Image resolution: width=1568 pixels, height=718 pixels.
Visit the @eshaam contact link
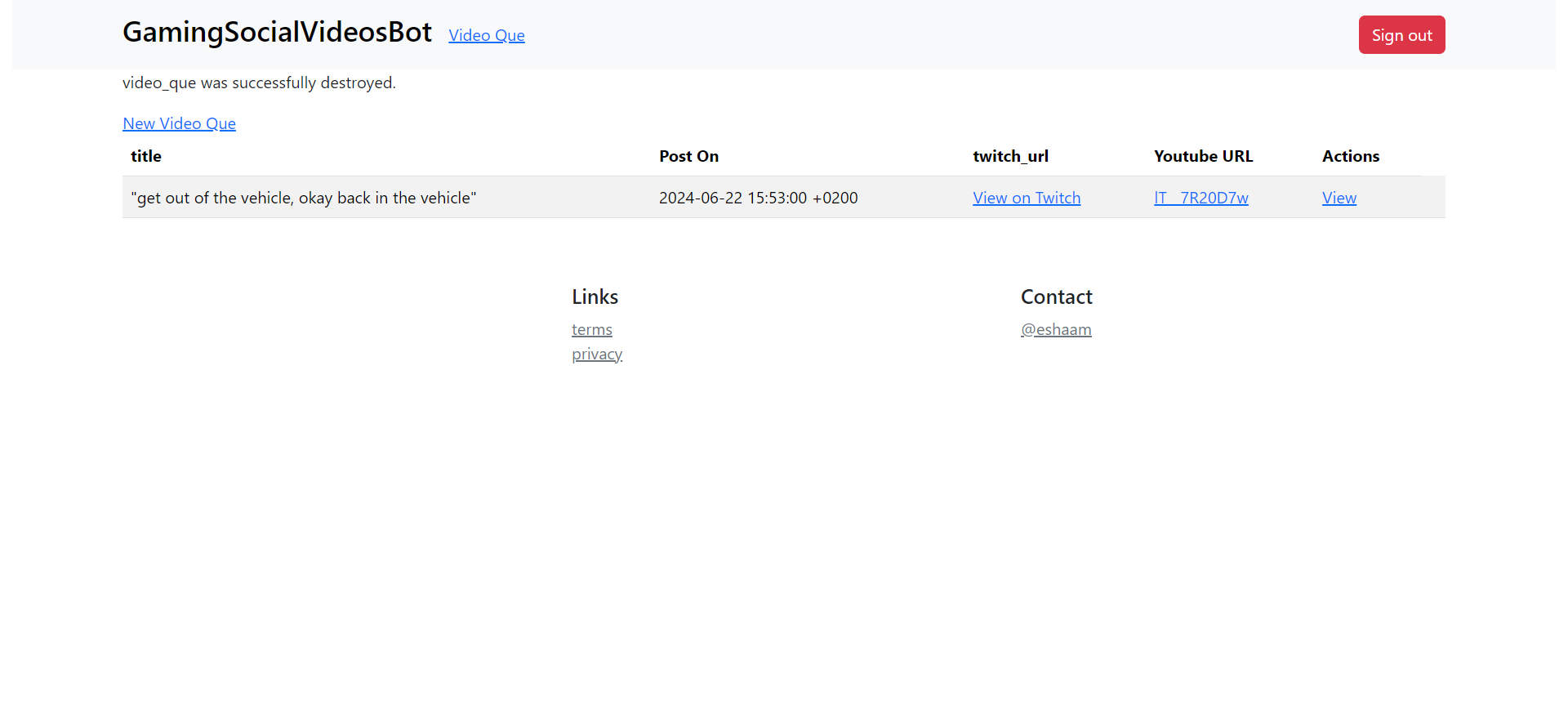[x=1055, y=329]
